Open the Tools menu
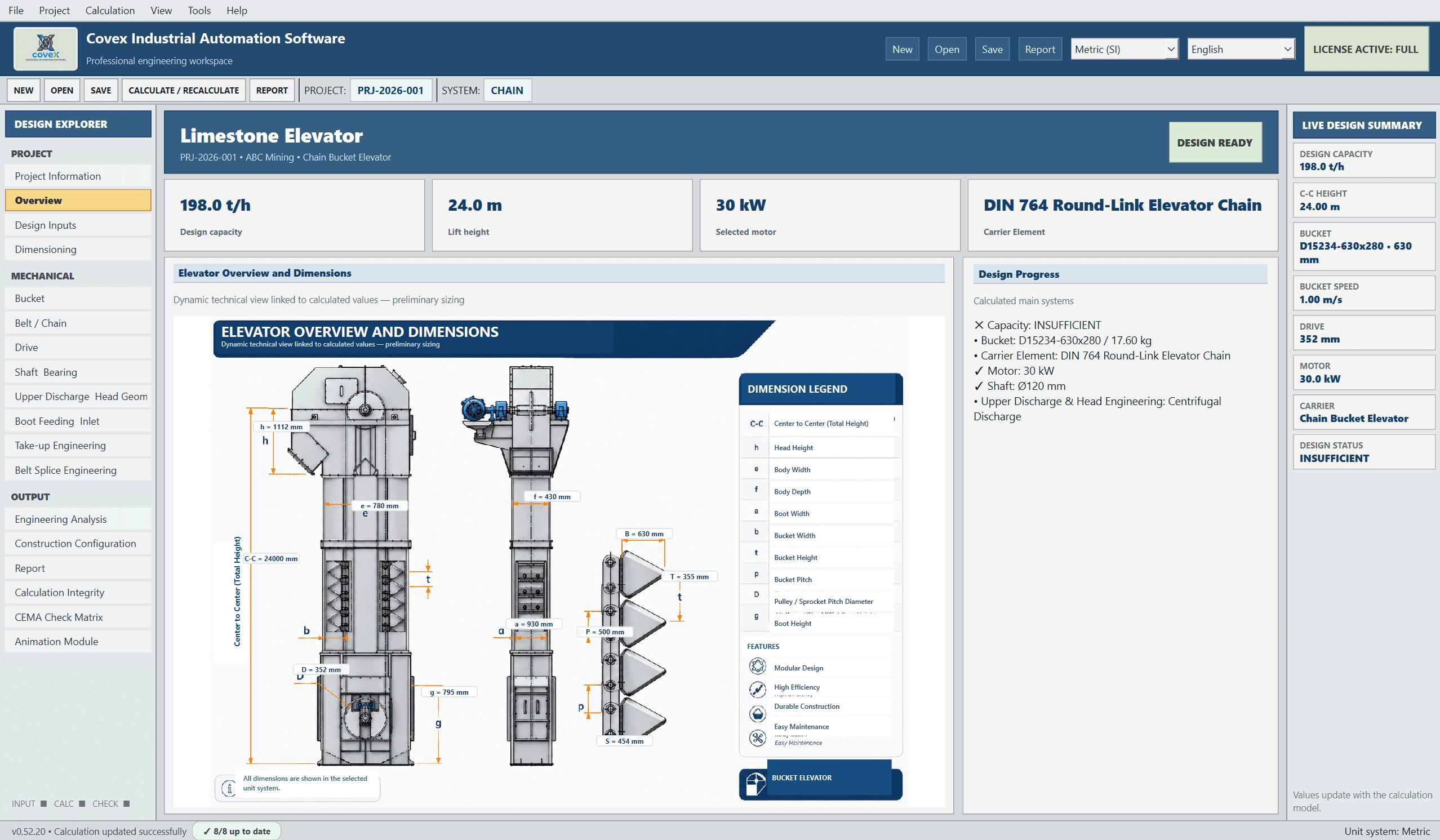Screen dimensions: 1440x840 tap(199, 10)
